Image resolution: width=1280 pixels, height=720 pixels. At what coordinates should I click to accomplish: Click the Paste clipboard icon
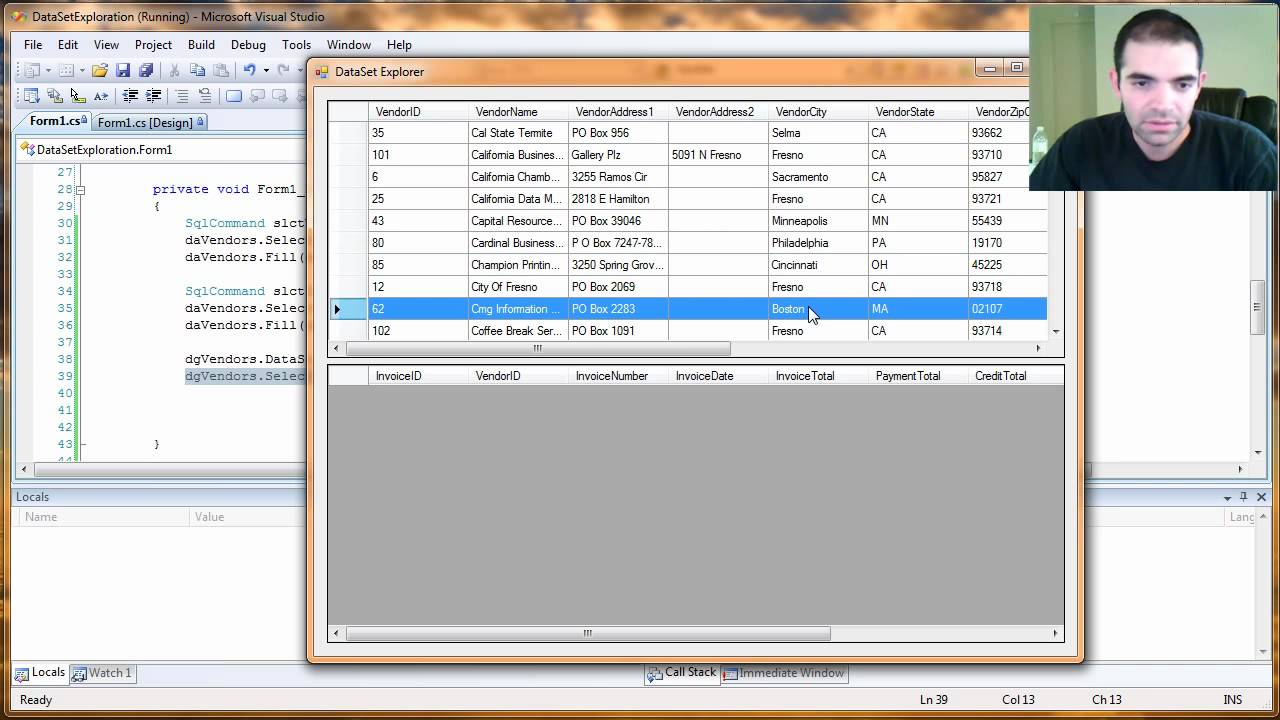pos(220,70)
